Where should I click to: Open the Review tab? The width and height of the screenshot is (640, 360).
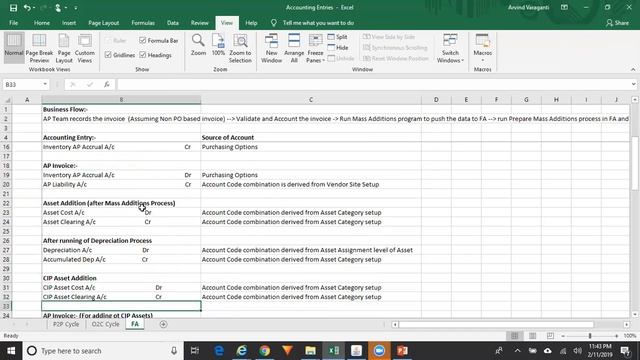click(x=200, y=23)
